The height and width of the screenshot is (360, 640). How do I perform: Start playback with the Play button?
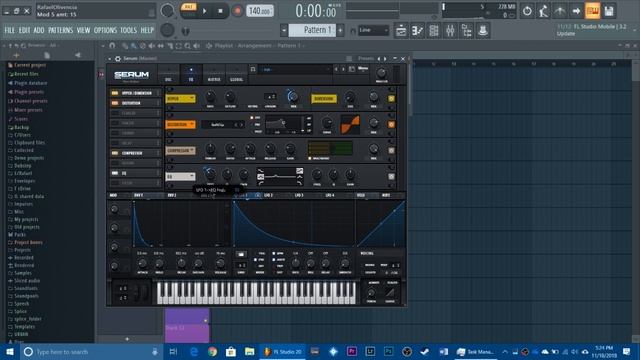pos(204,11)
